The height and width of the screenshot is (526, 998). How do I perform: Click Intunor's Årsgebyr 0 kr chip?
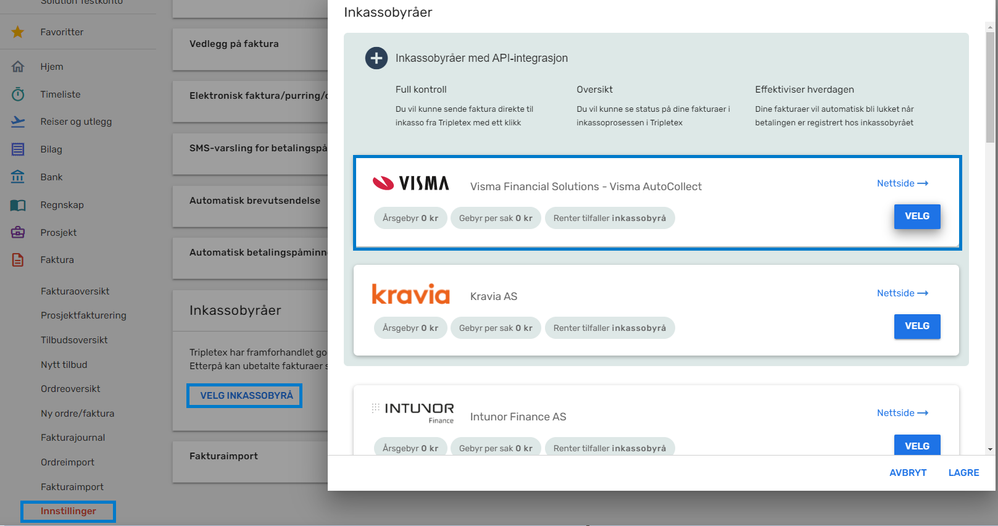(410, 448)
